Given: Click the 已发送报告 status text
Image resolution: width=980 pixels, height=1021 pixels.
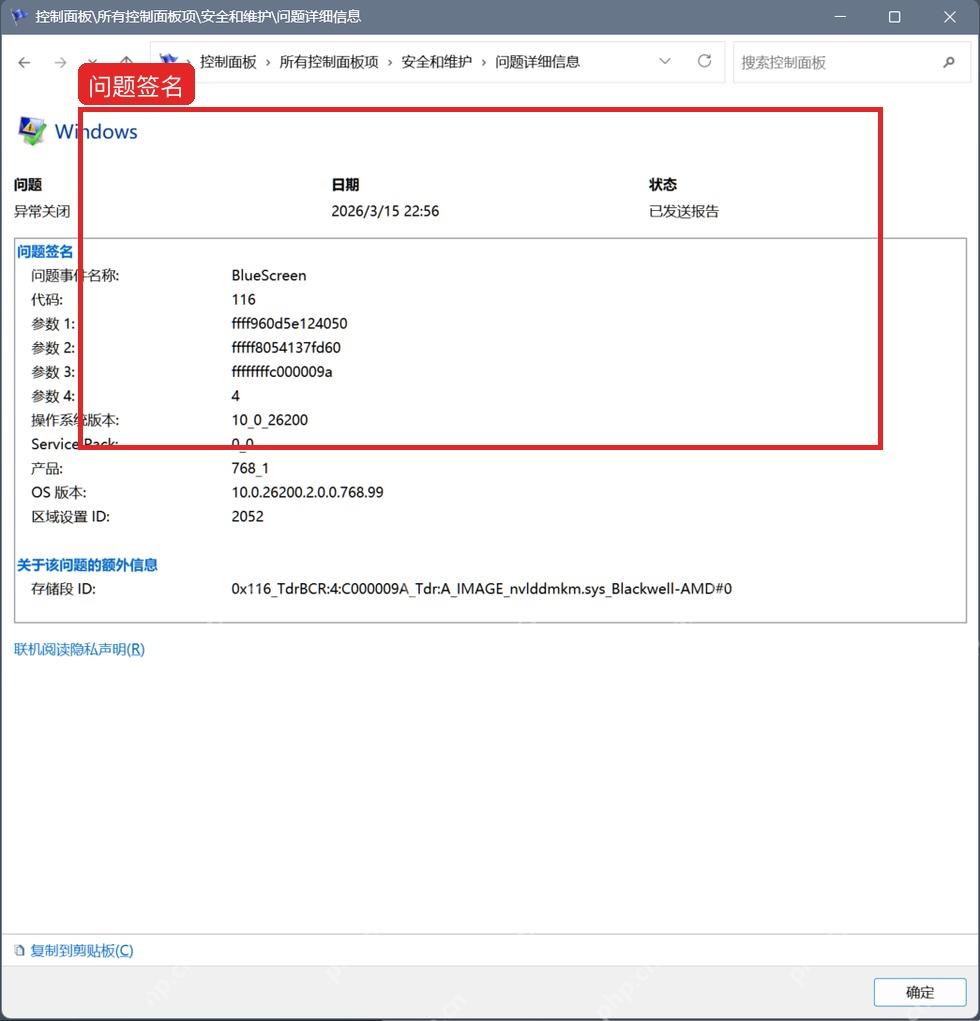Looking at the screenshot, I should point(684,212).
